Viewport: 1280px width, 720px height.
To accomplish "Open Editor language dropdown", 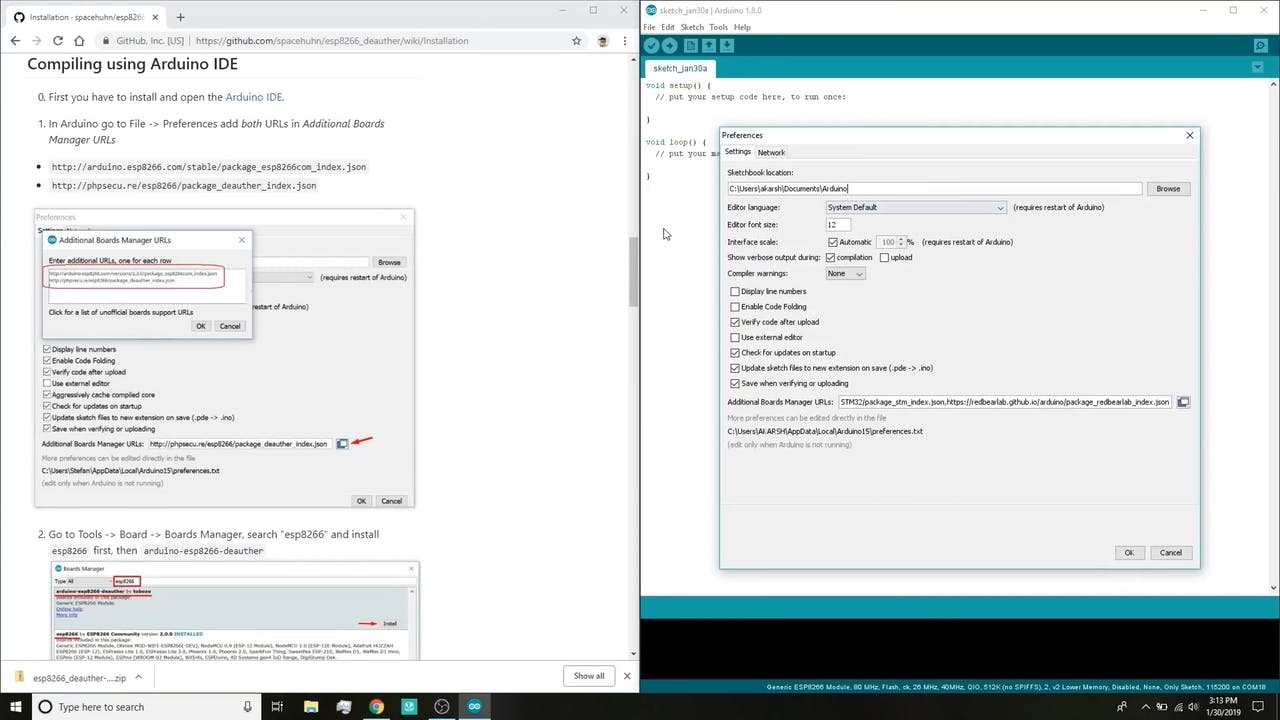I will 916,207.
